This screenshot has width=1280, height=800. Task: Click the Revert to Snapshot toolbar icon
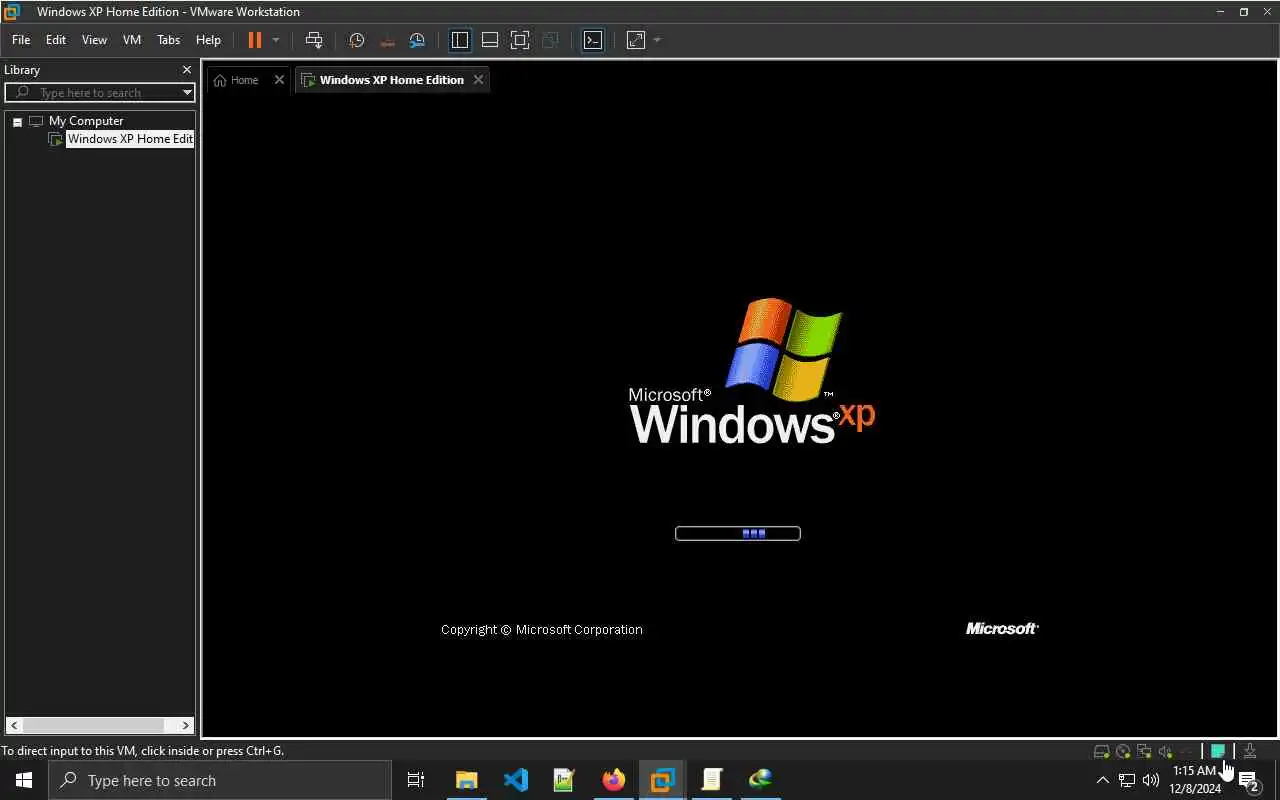tap(387, 40)
